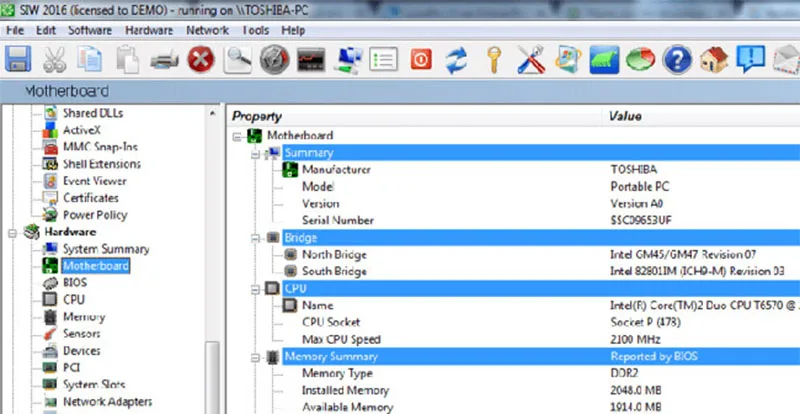Viewport: 800px width, 414px height.
Task: Click the Value column header
Action: click(702, 116)
